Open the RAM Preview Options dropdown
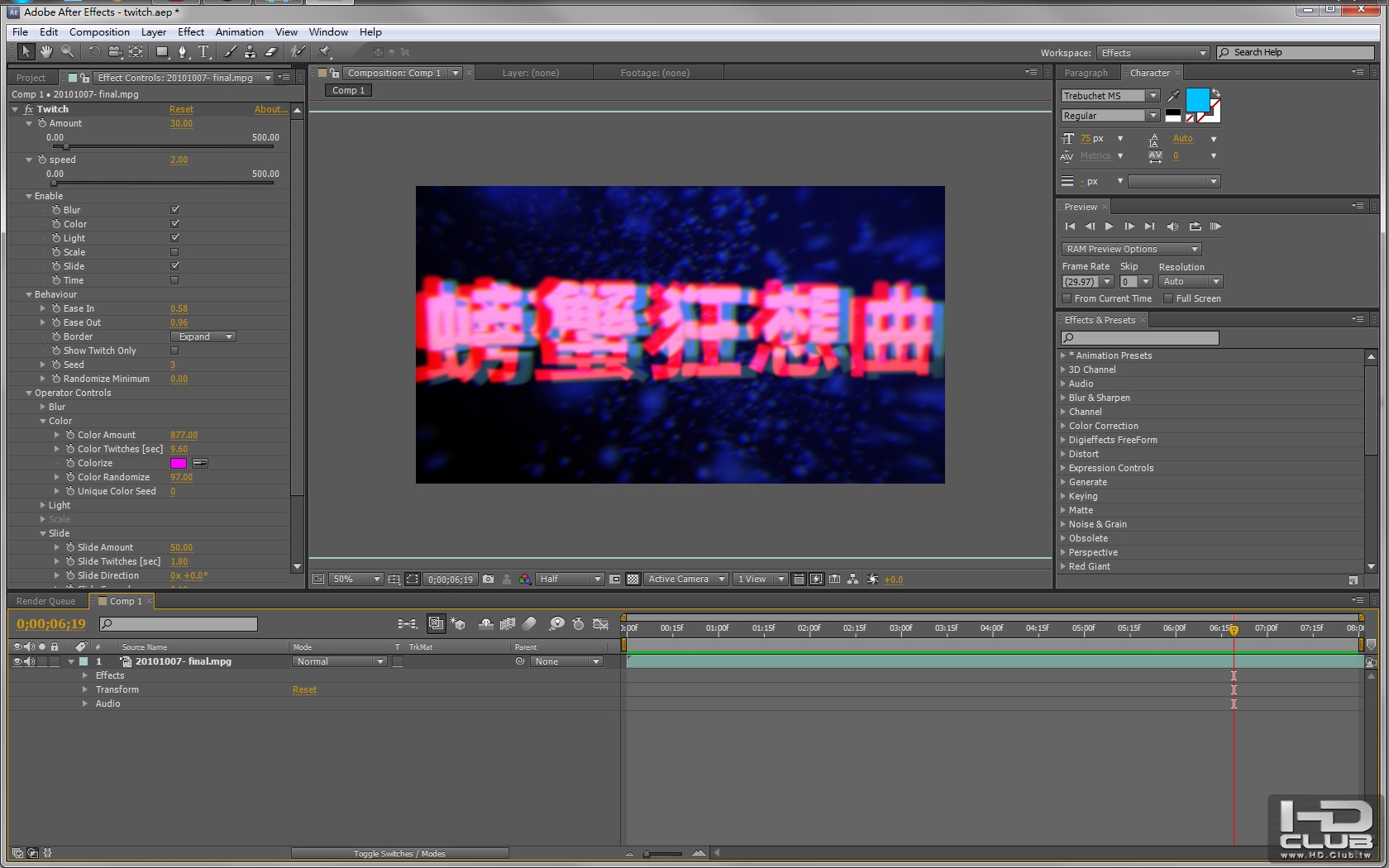Viewport: 1389px width, 868px height. pyautogui.click(x=1131, y=249)
